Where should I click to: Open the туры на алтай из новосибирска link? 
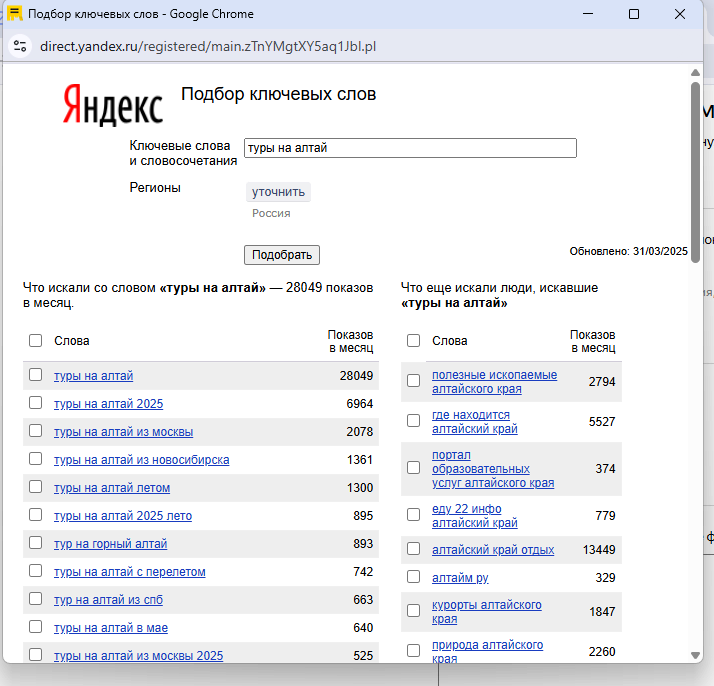tap(142, 460)
